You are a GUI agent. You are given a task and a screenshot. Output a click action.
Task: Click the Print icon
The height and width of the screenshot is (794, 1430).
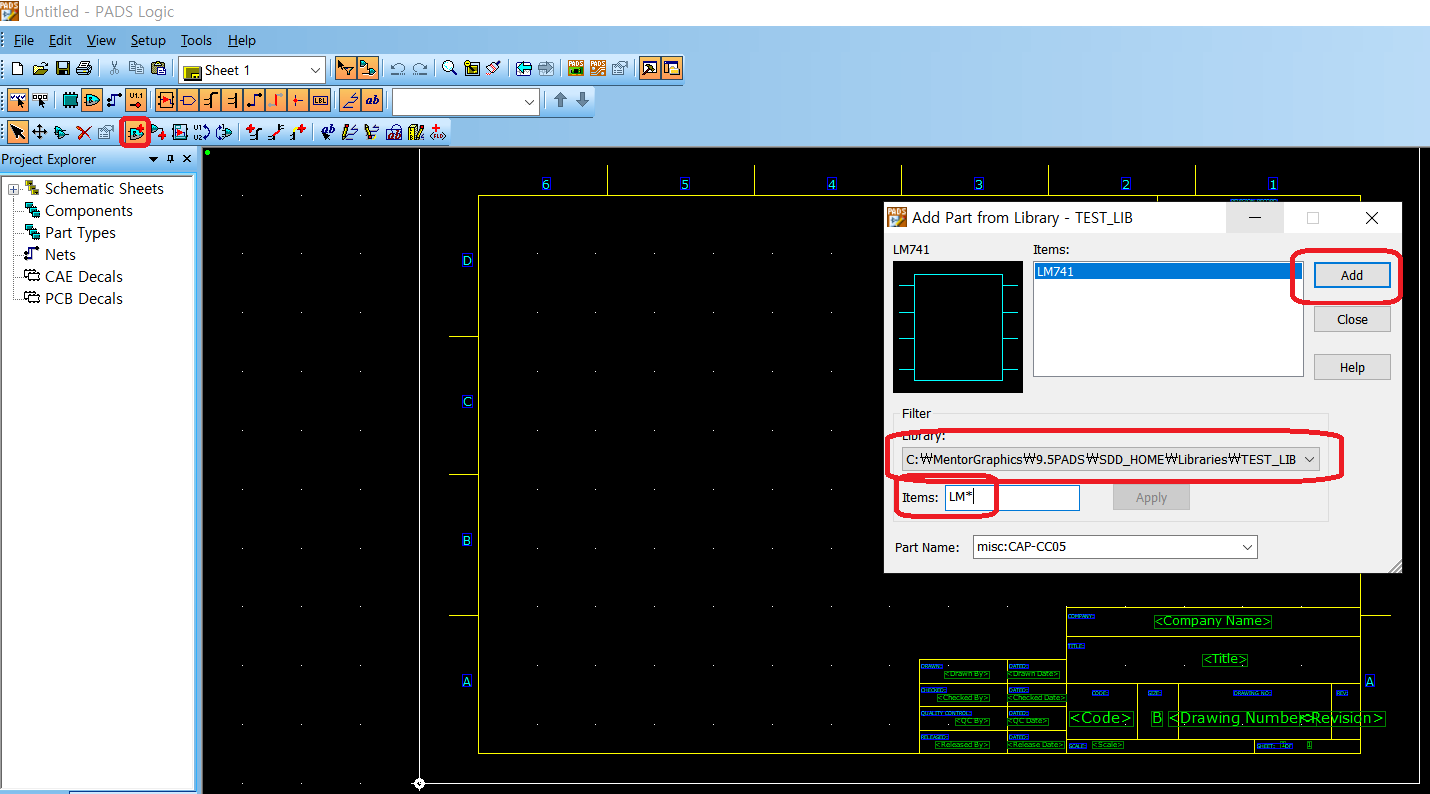[x=84, y=69]
